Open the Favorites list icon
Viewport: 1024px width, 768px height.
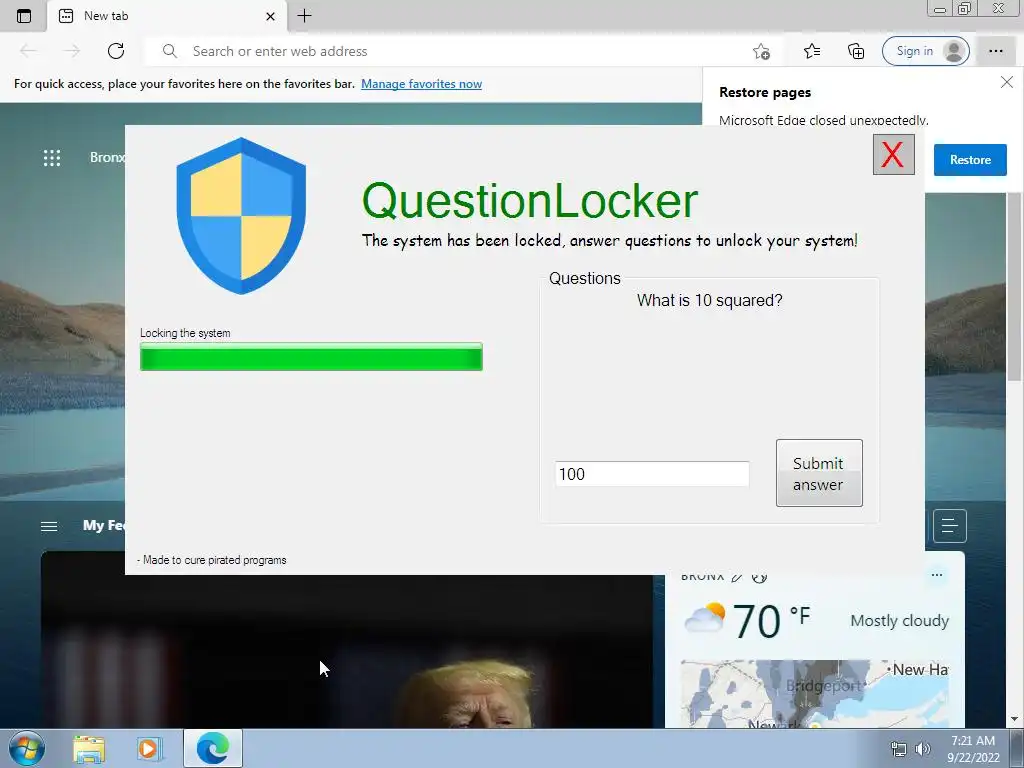pos(812,51)
